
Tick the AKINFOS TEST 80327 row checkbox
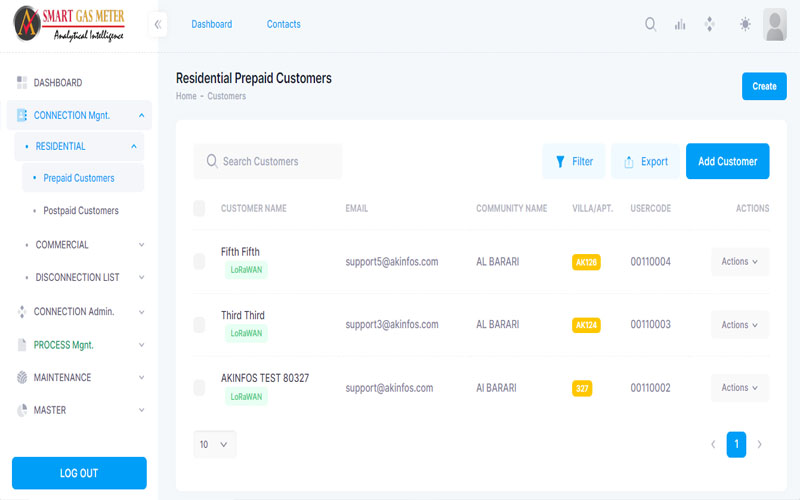pos(199,388)
